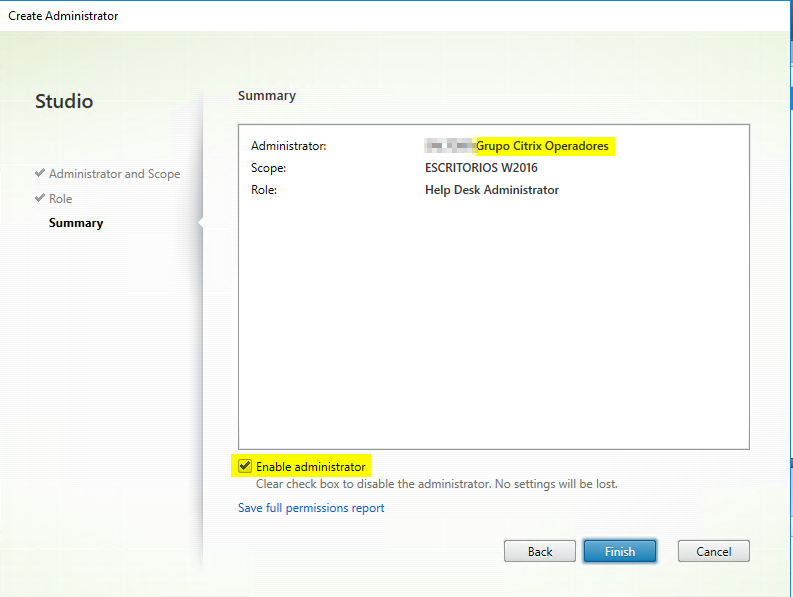This screenshot has width=793, height=597.
Task: Cancel the Create Administrator wizard
Action: (714, 551)
